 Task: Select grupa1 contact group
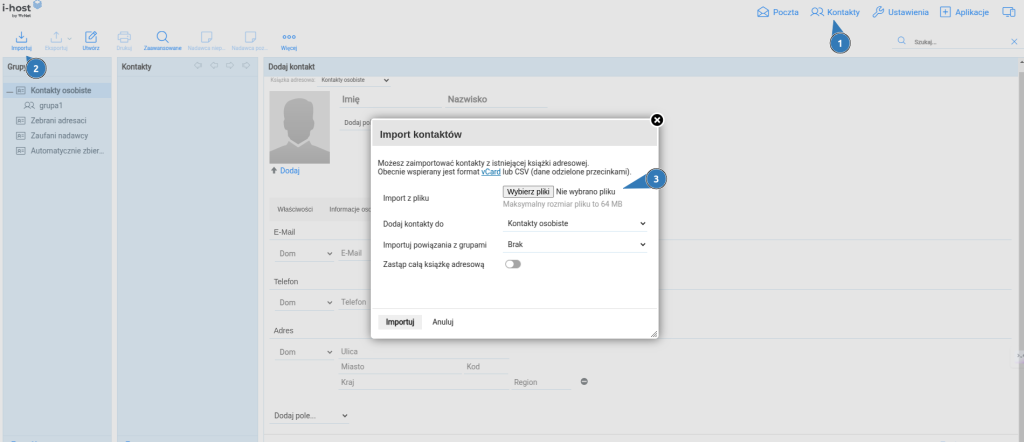tap(50, 105)
